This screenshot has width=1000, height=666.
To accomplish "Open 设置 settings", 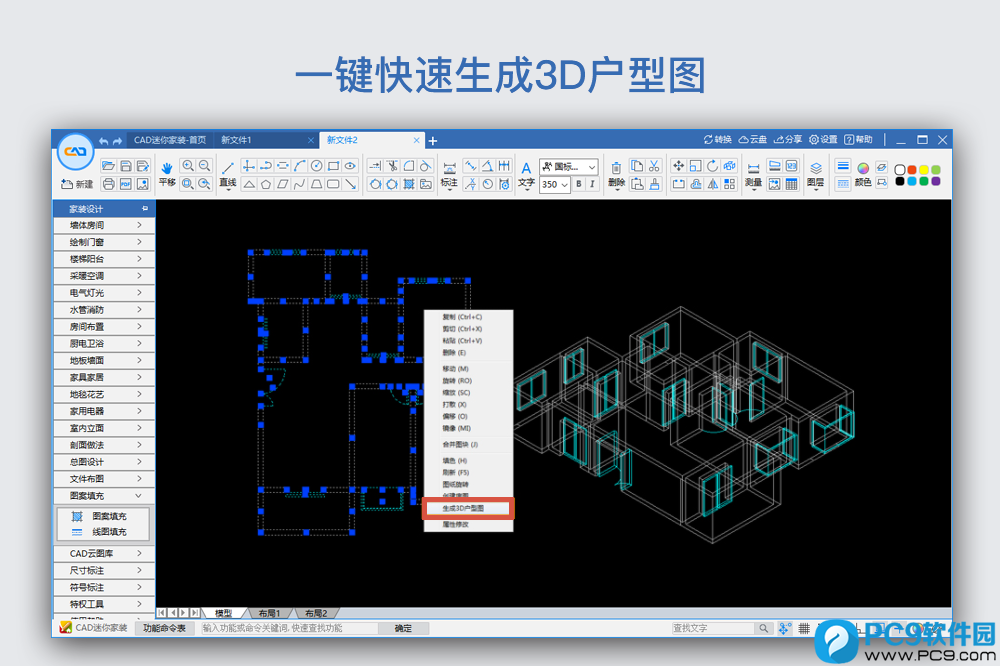I will click(823, 140).
